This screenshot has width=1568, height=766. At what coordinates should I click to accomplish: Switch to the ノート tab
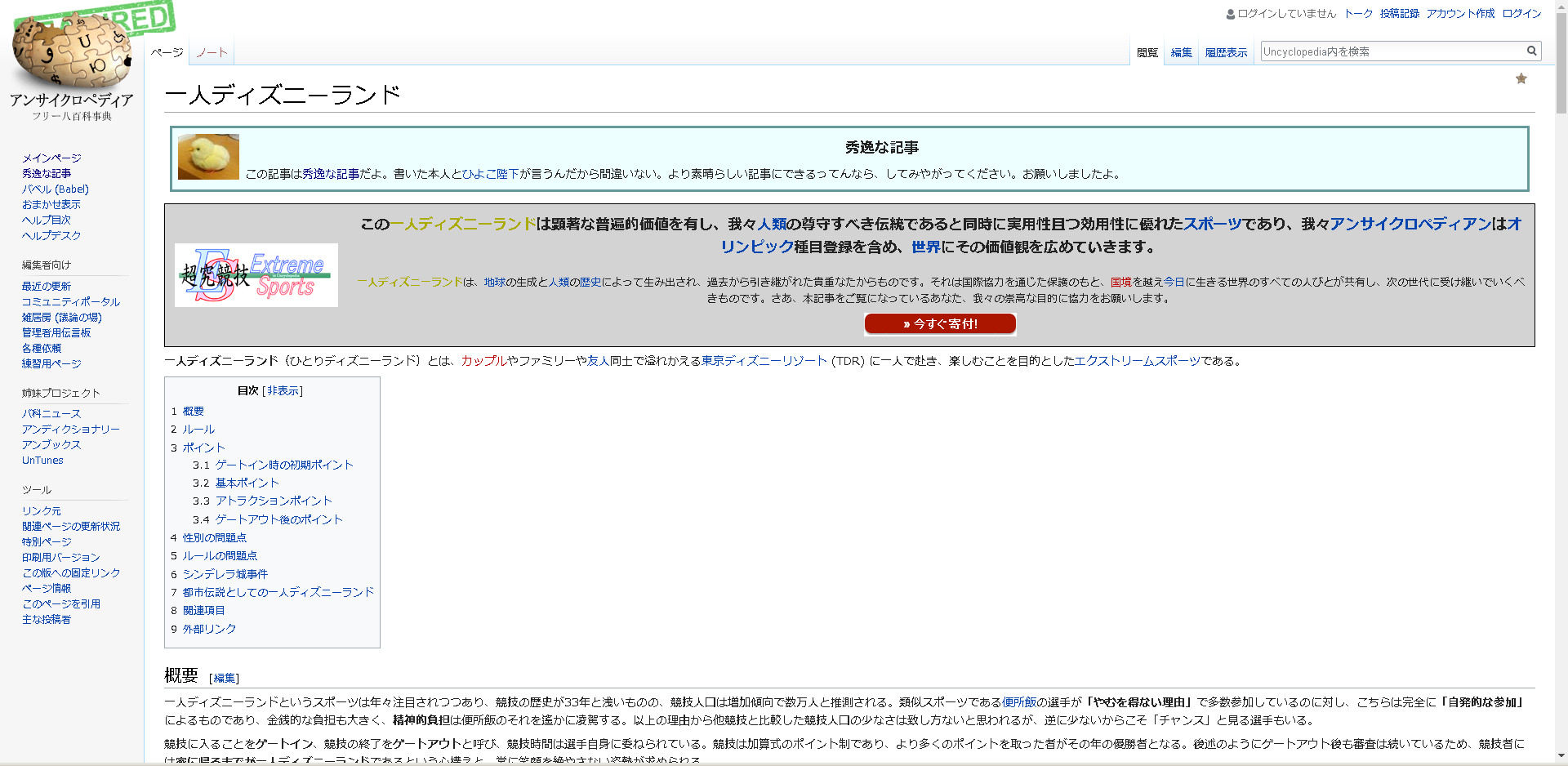pos(212,52)
